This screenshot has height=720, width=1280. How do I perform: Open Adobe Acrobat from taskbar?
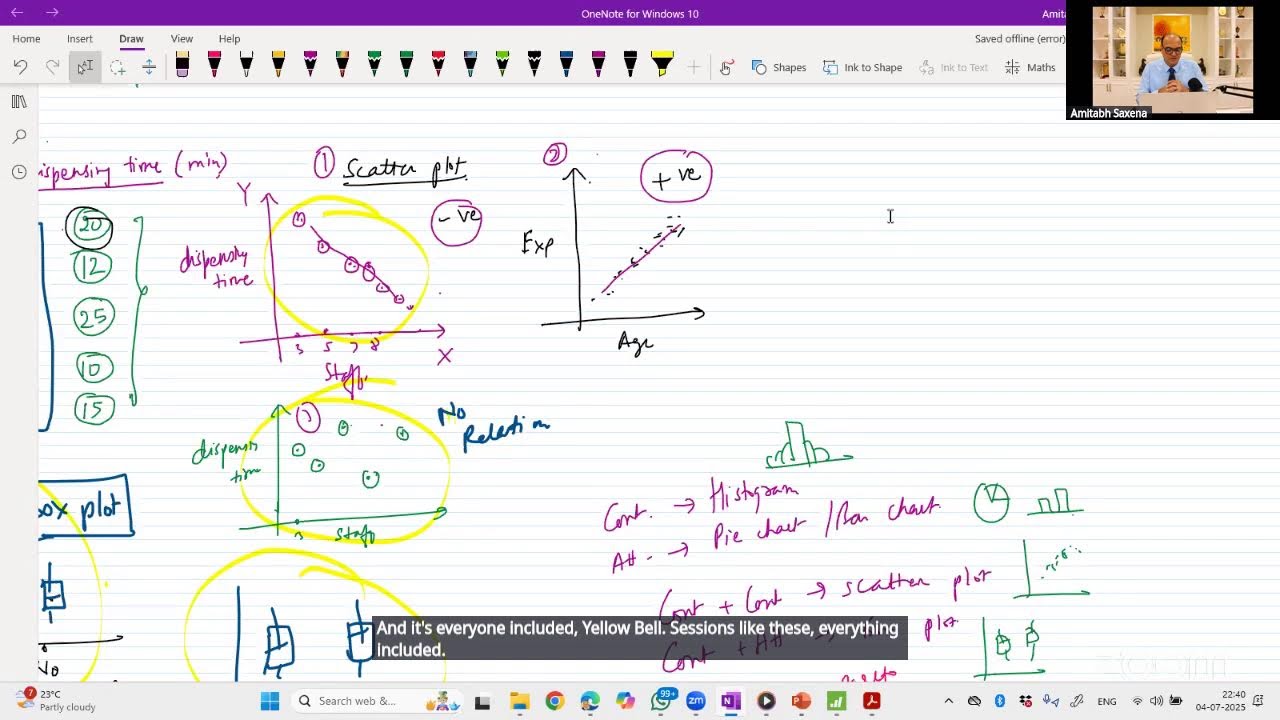[x=871, y=701]
